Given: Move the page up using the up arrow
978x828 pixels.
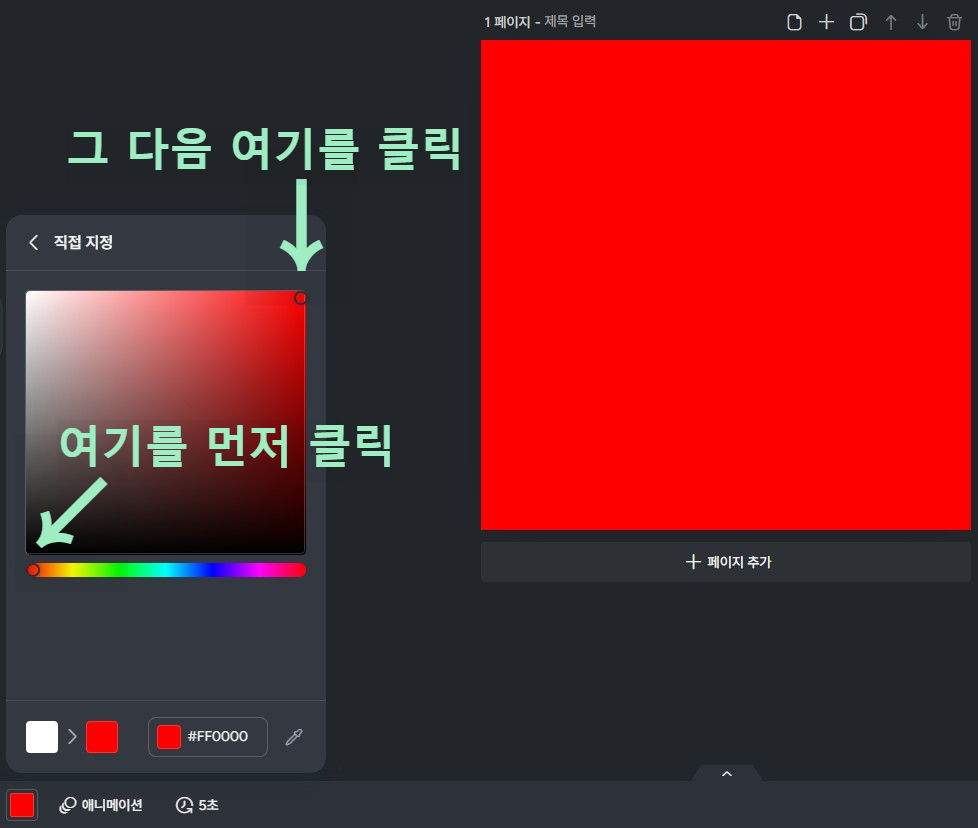Looking at the screenshot, I should 890,21.
